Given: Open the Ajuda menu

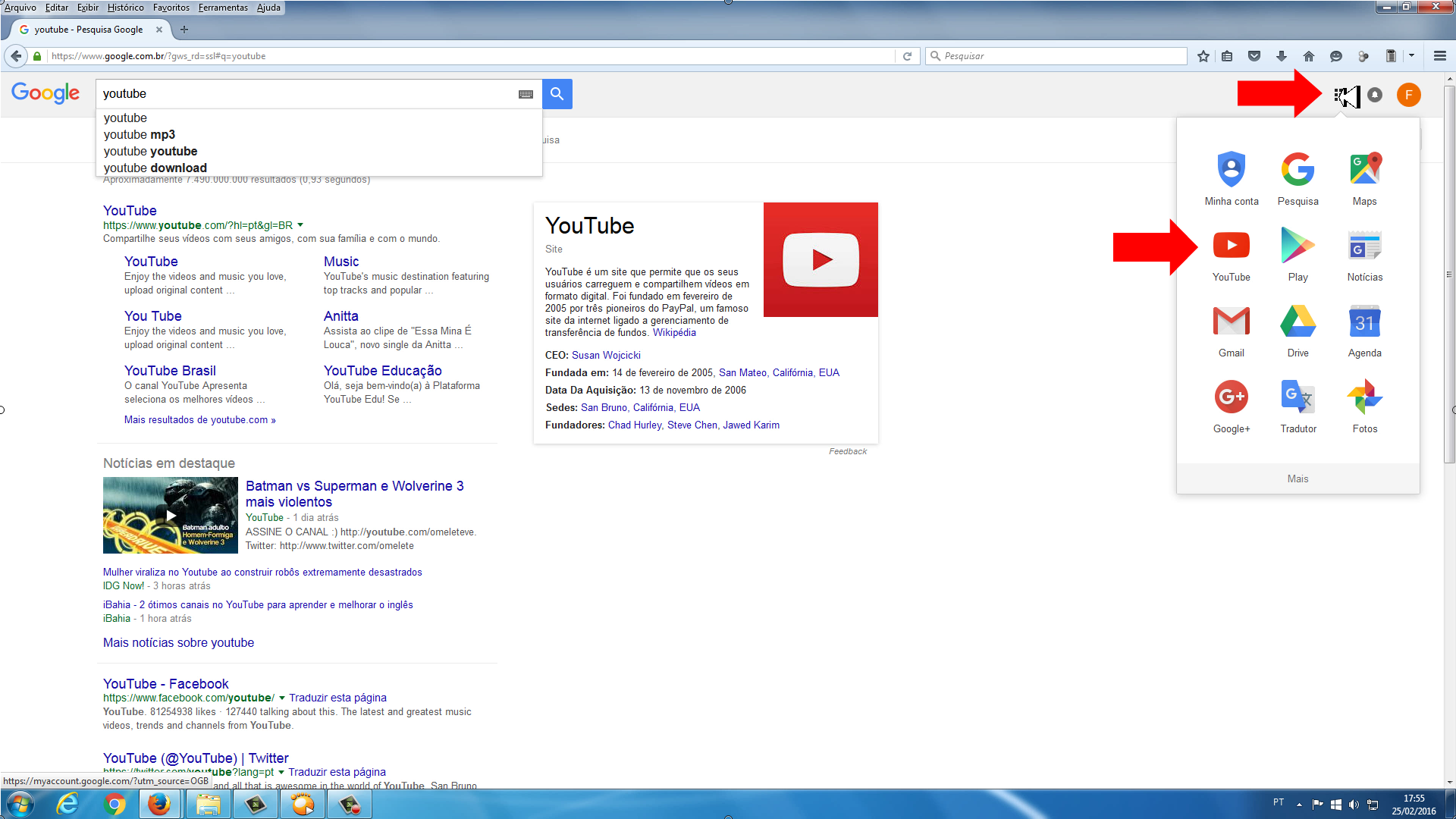Looking at the screenshot, I should coord(268,8).
